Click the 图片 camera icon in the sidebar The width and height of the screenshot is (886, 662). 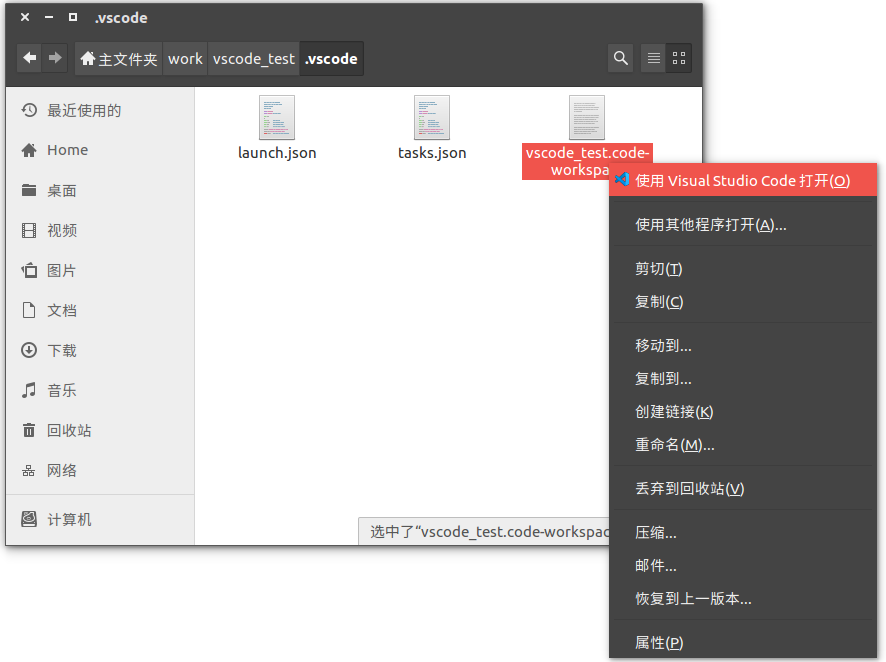(29, 270)
